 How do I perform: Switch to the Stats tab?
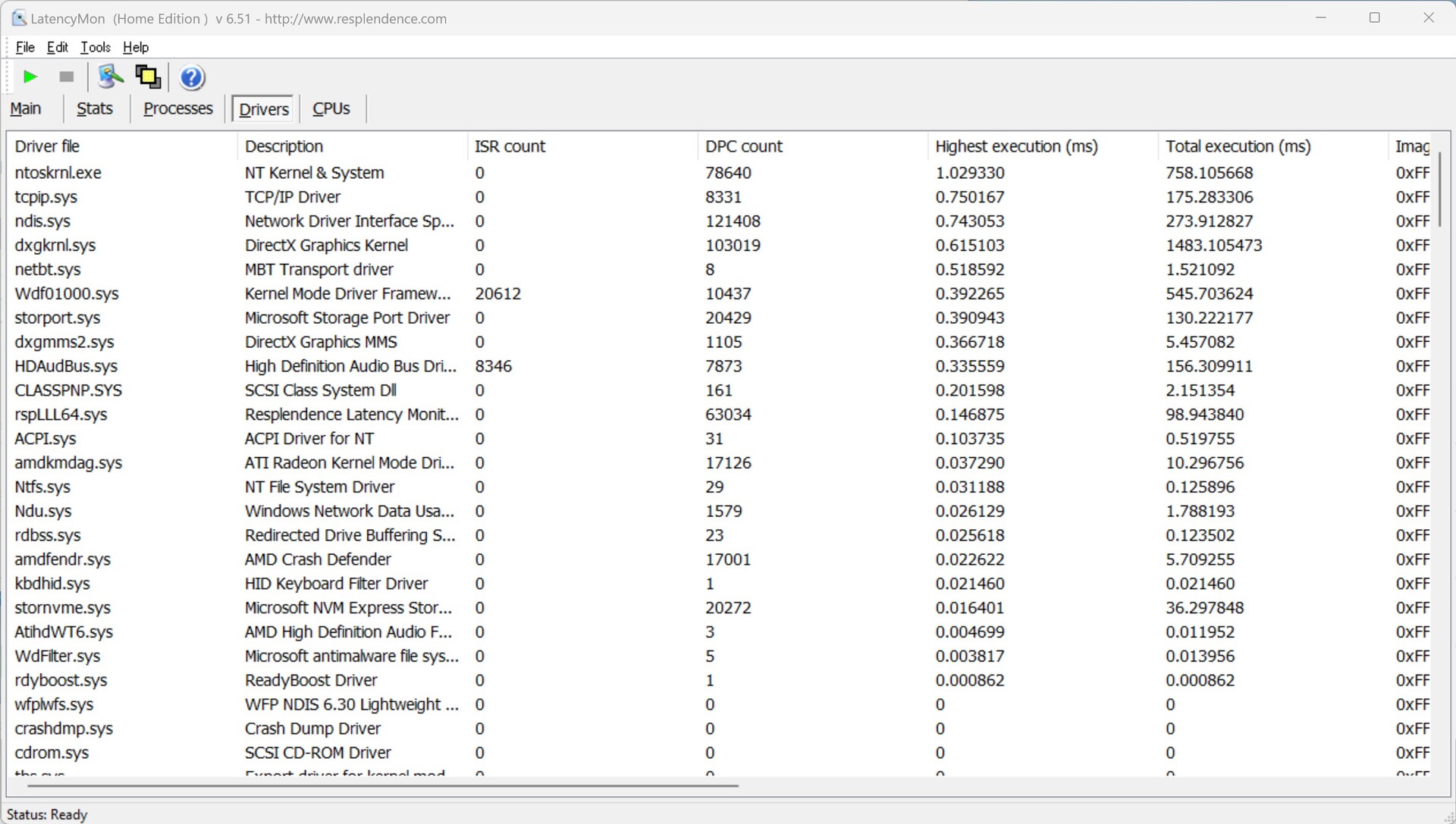point(95,108)
